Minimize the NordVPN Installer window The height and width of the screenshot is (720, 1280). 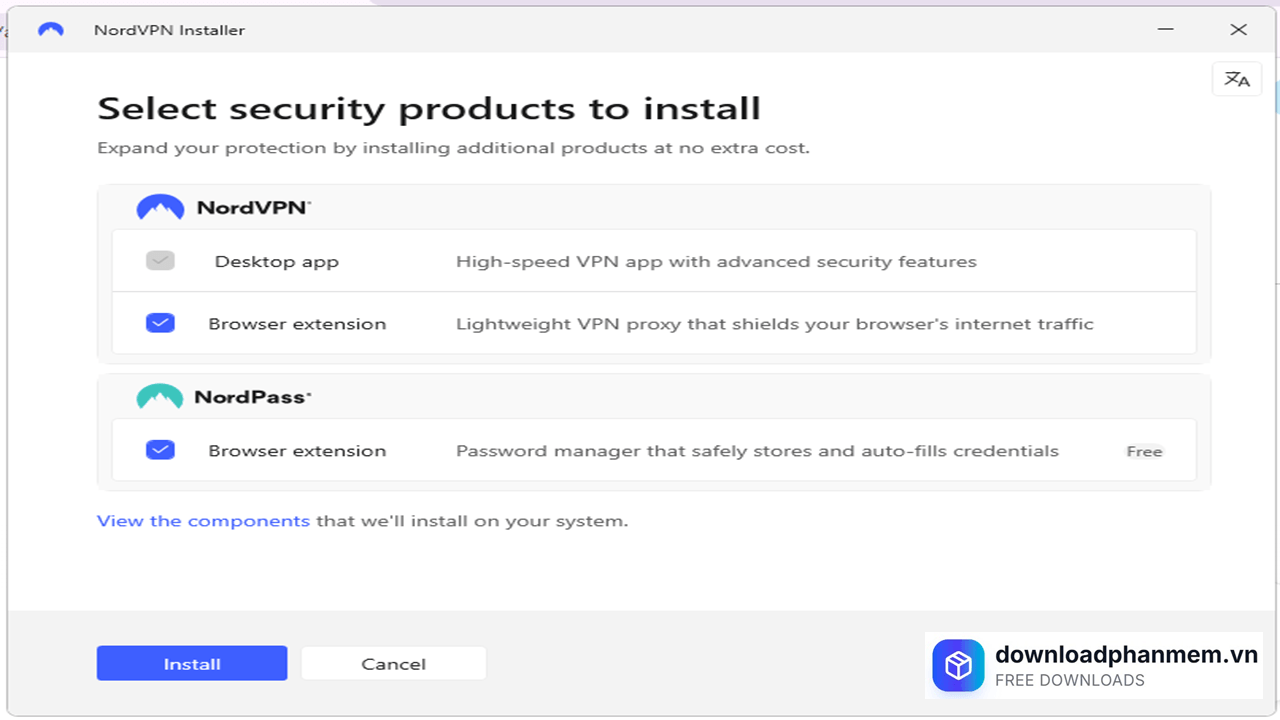tap(1166, 30)
